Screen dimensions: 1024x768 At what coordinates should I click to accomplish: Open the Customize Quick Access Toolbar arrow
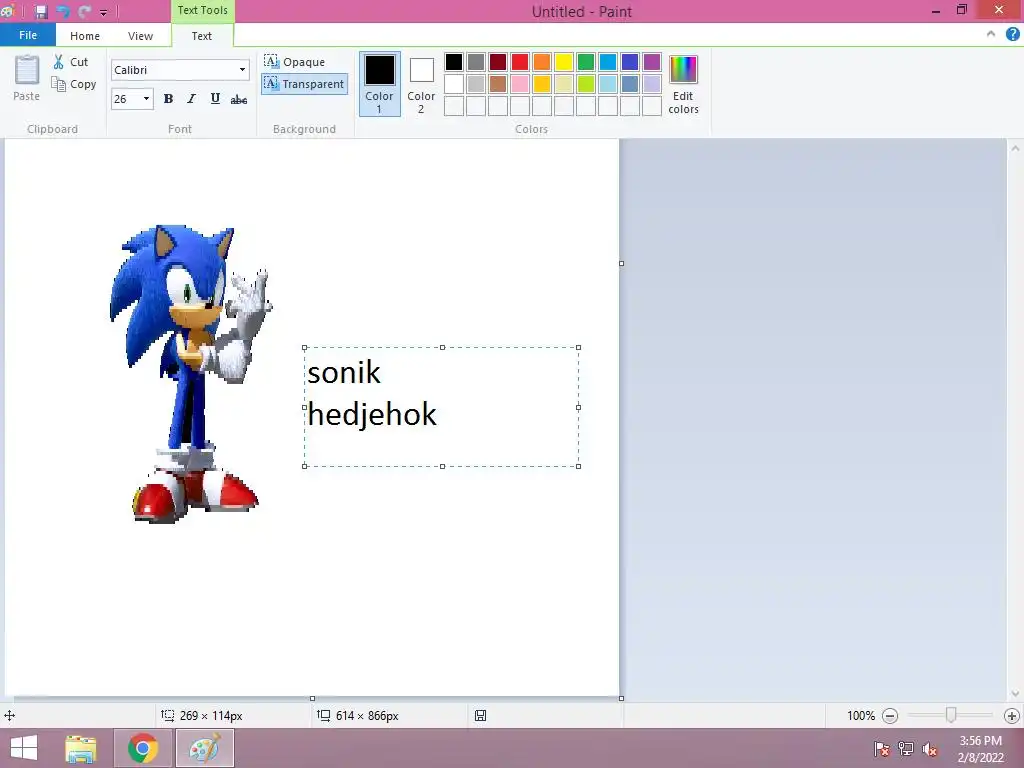coord(103,13)
